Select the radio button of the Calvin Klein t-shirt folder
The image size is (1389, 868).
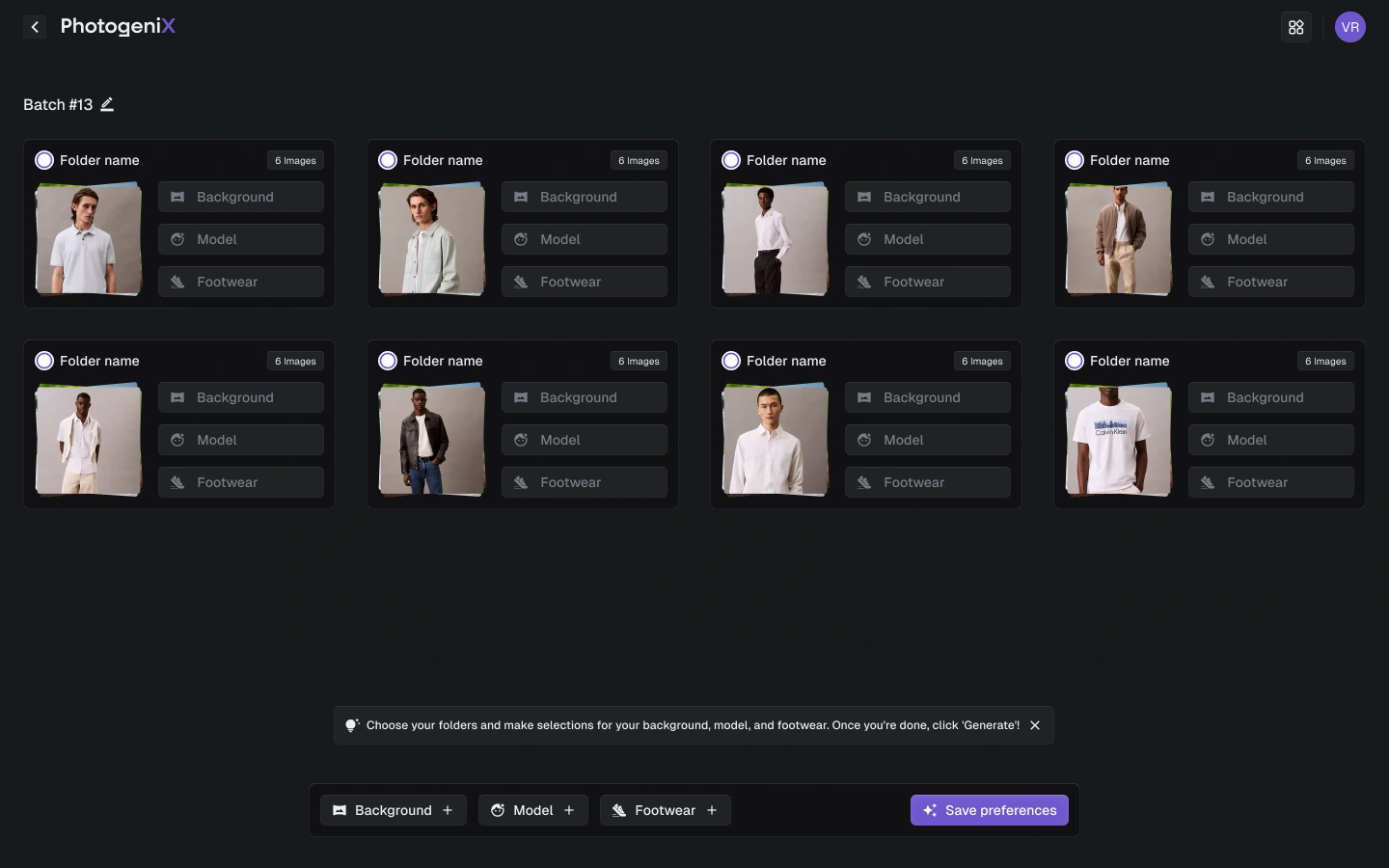click(1075, 361)
